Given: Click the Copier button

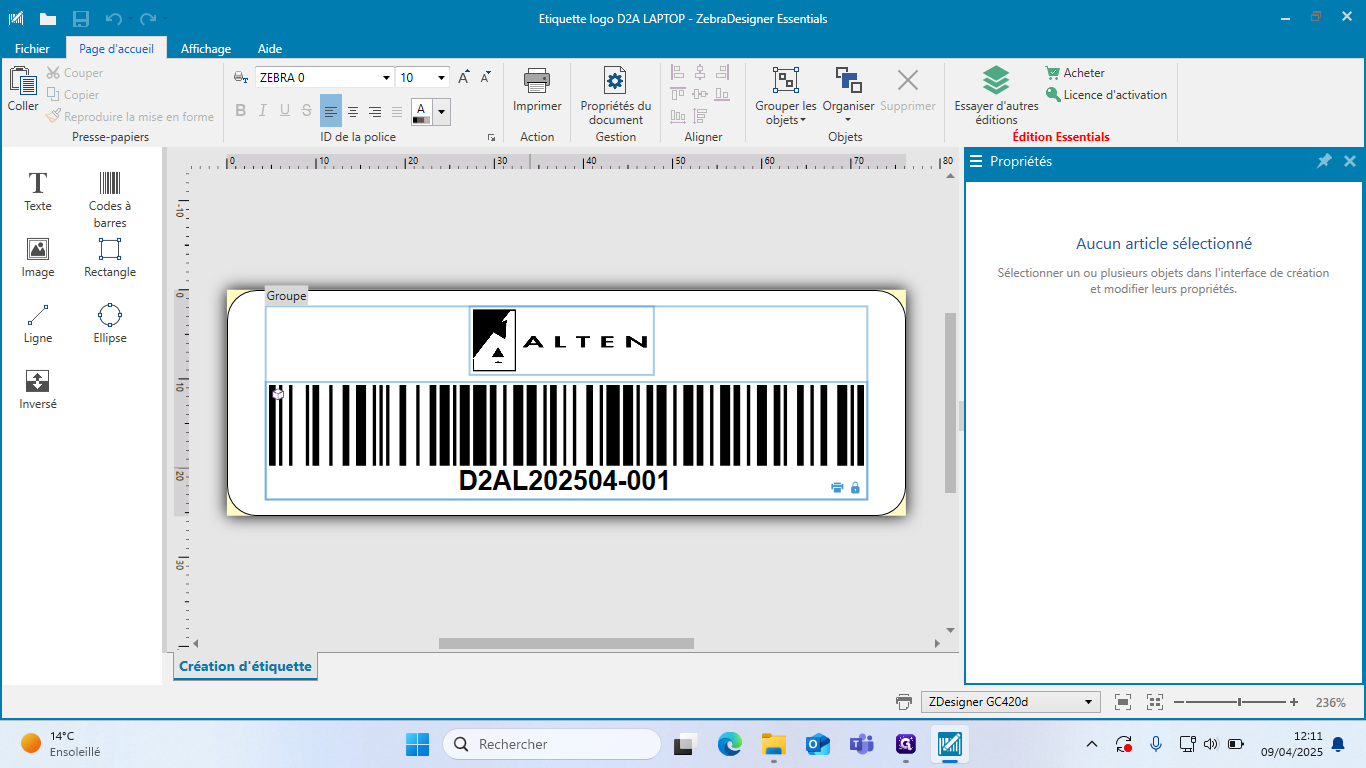Looking at the screenshot, I should pos(73,95).
